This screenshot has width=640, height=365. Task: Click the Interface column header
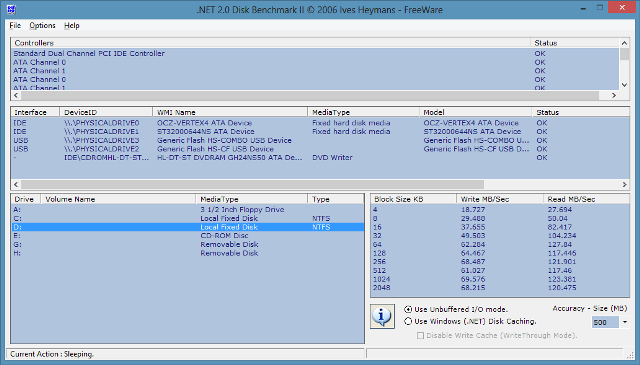36,112
